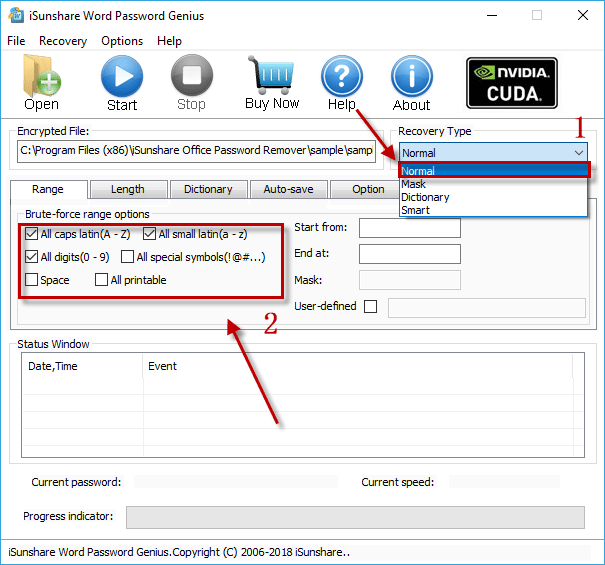Screen dimensions: 605x565
Task: Pick Smart recovery type
Action: point(493,210)
